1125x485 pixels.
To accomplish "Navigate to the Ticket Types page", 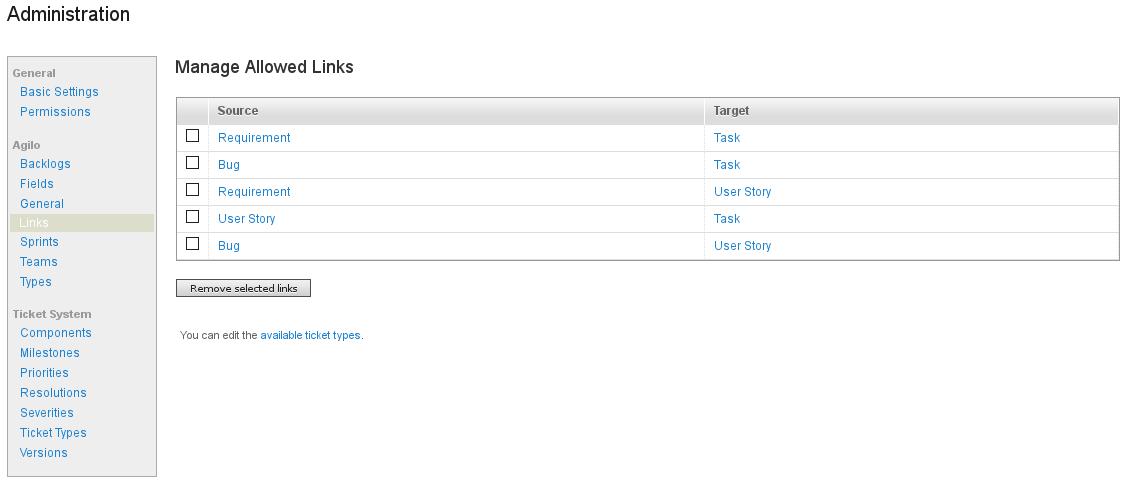I will [x=53, y=433].
